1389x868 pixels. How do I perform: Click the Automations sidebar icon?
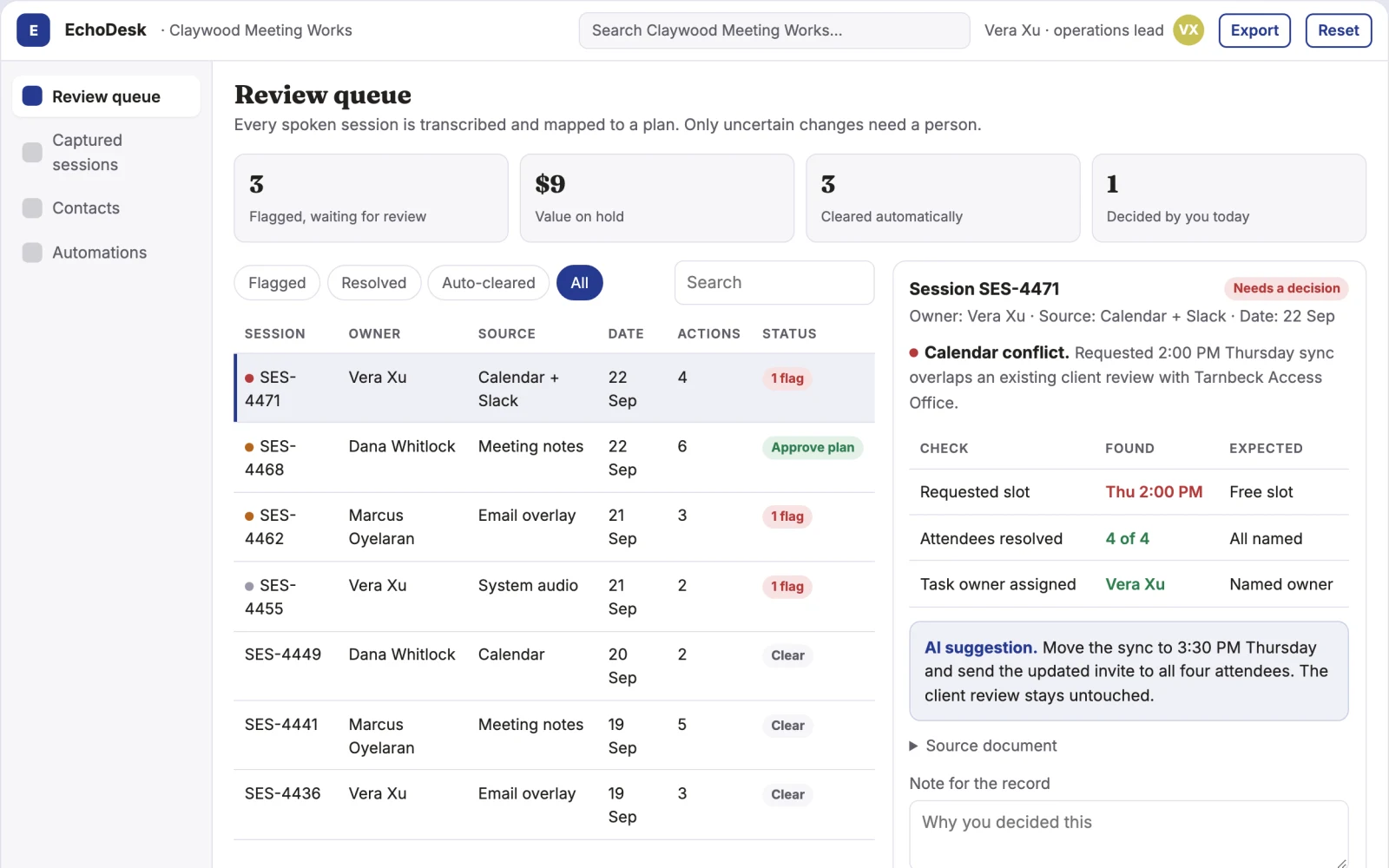click(x=32, y=253)
